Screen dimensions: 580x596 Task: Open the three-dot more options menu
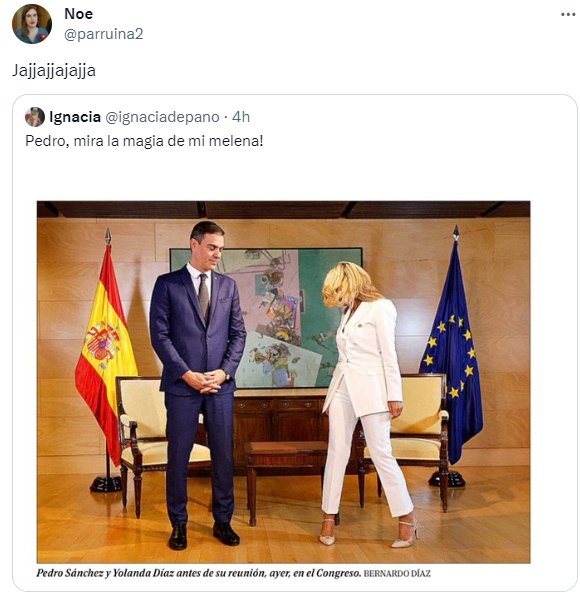coord(568,14)
